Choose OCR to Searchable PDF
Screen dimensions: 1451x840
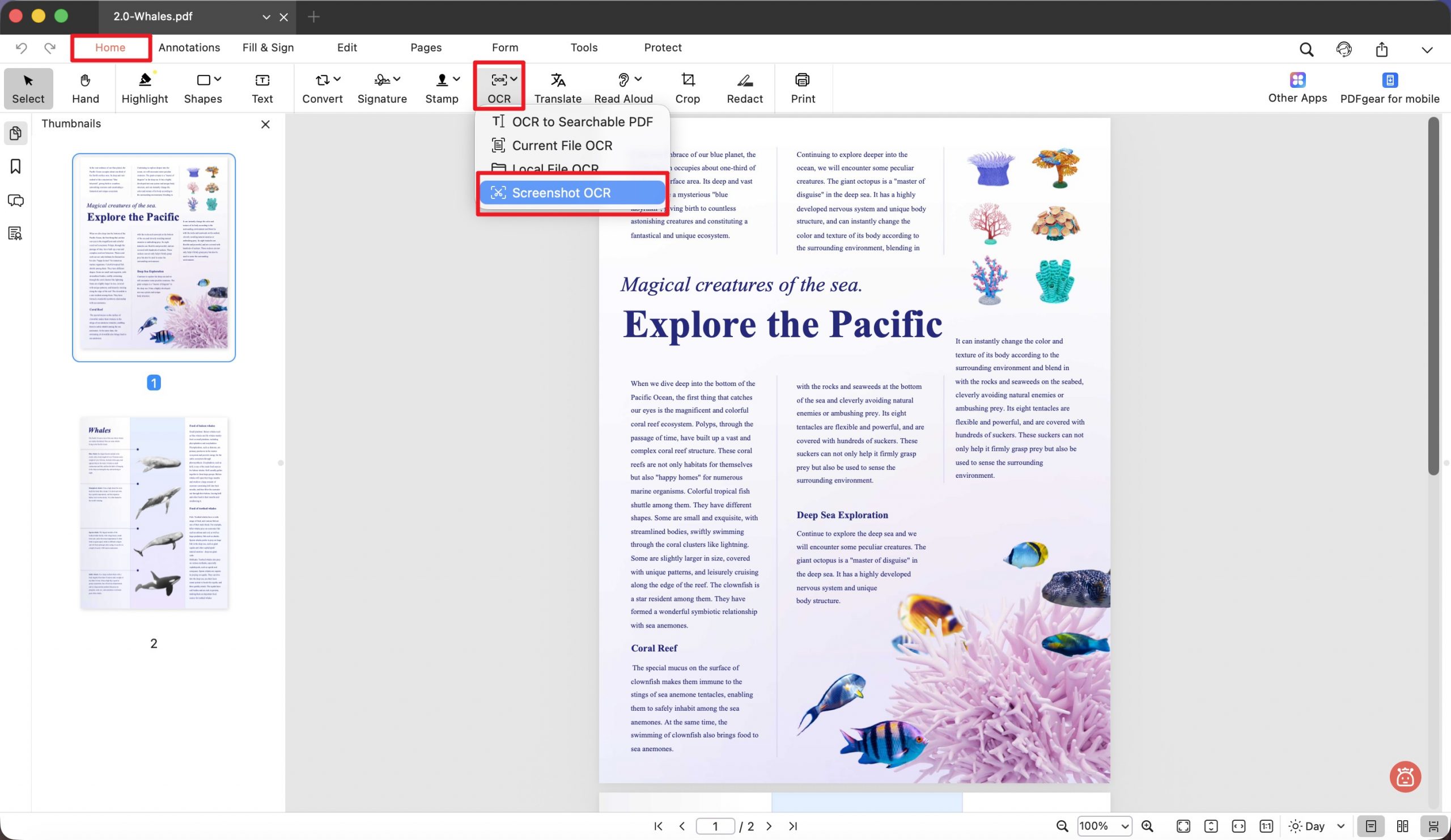tap(572, 121)
